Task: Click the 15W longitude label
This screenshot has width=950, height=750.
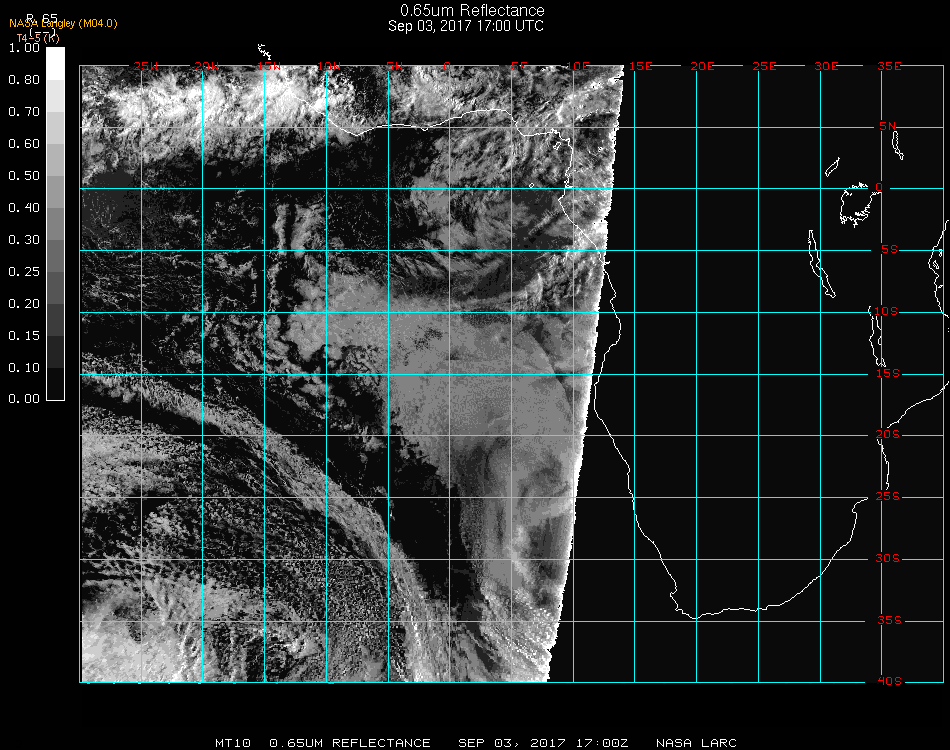Action: [x=268, y=66]
